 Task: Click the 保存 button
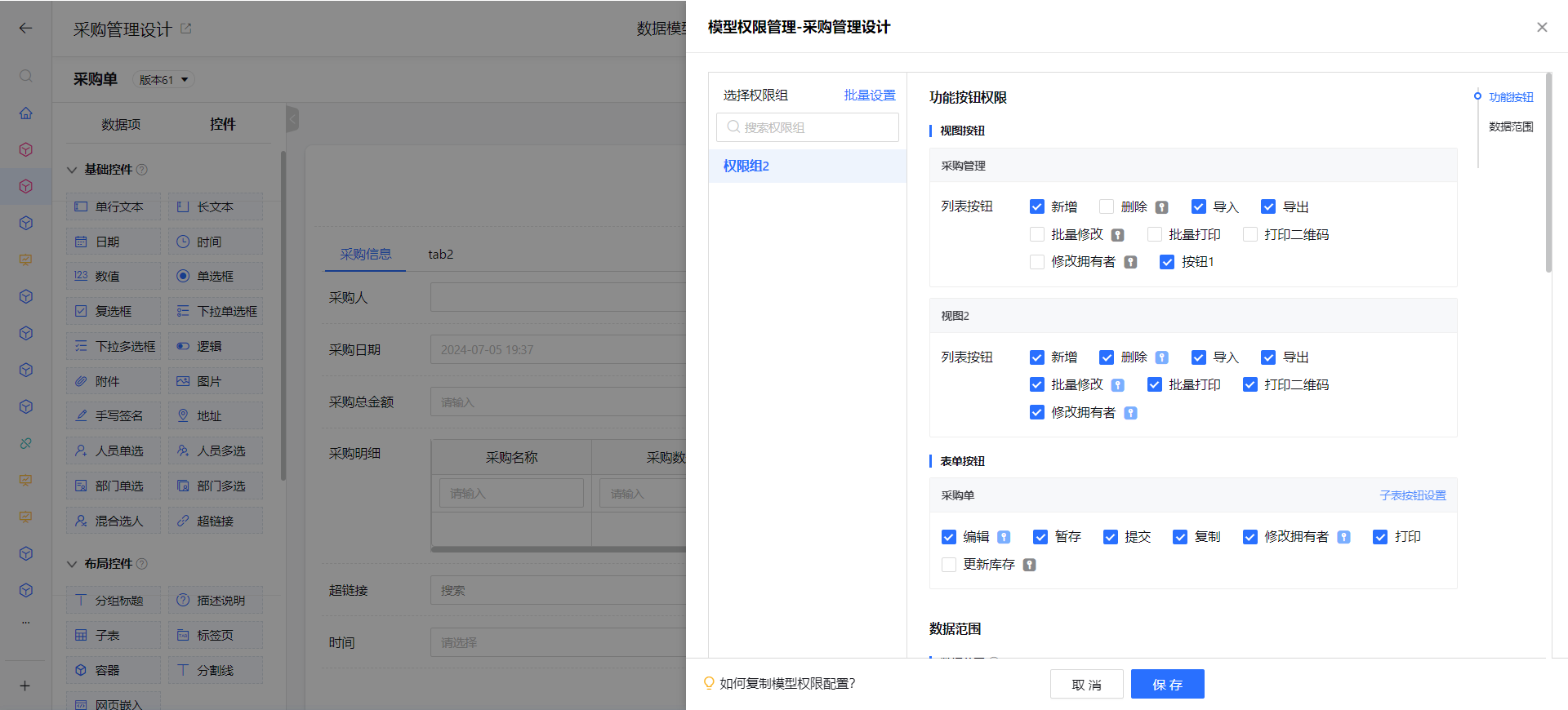(x=1168, y=684)
